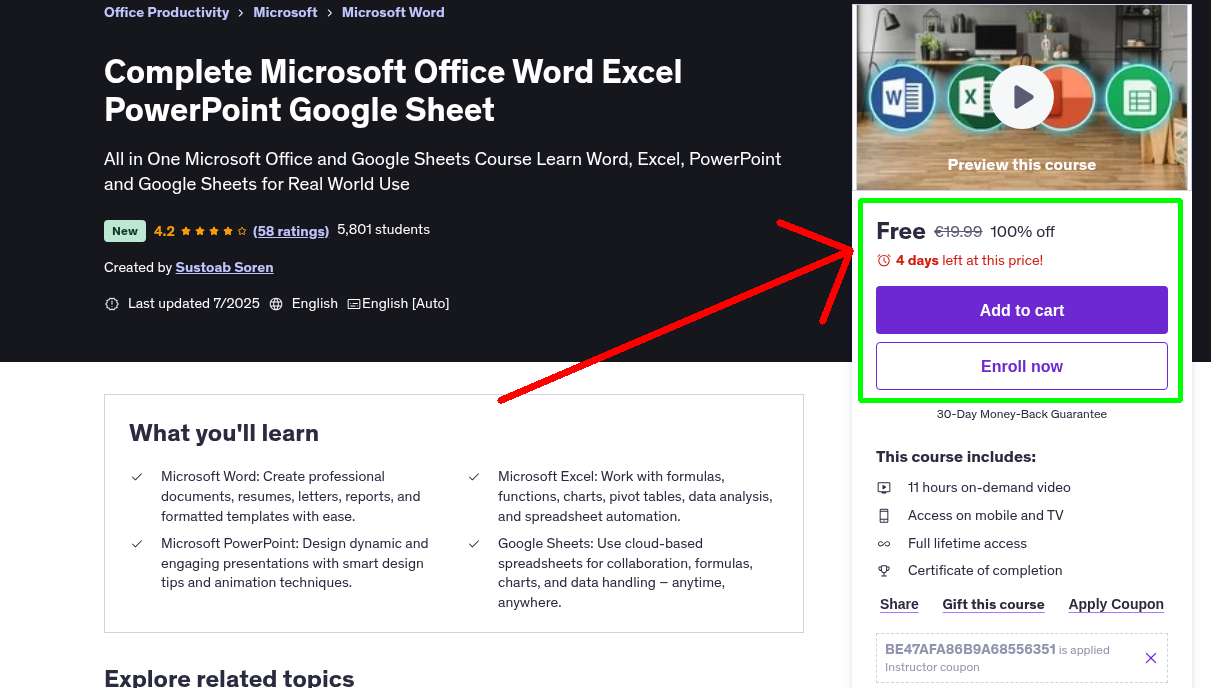This screenshot has height=688, width=1211.
Task: Visit instructor Sustoab Soren's profile
Action: pyautogui.click(x=224, y=267)
